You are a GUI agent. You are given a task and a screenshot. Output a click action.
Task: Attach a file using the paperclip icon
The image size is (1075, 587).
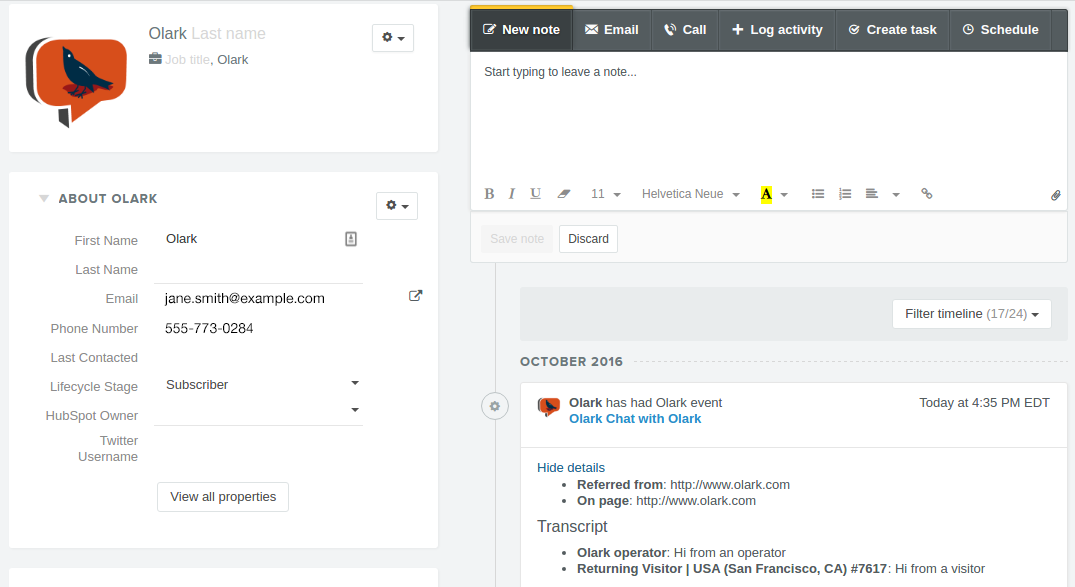[x=1055, y=195]
